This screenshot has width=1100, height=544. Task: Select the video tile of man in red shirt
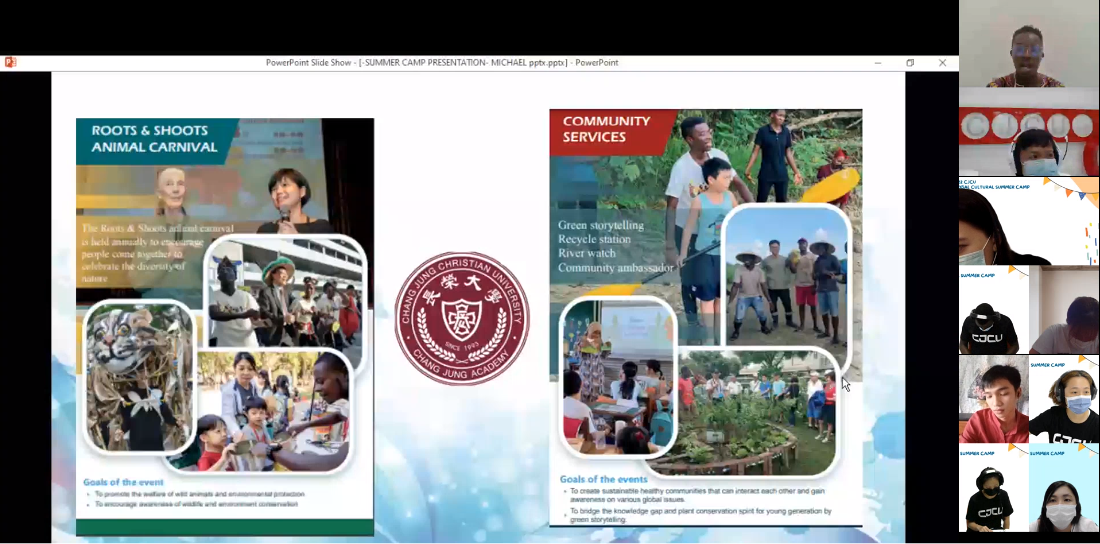[x=993, y=399]
